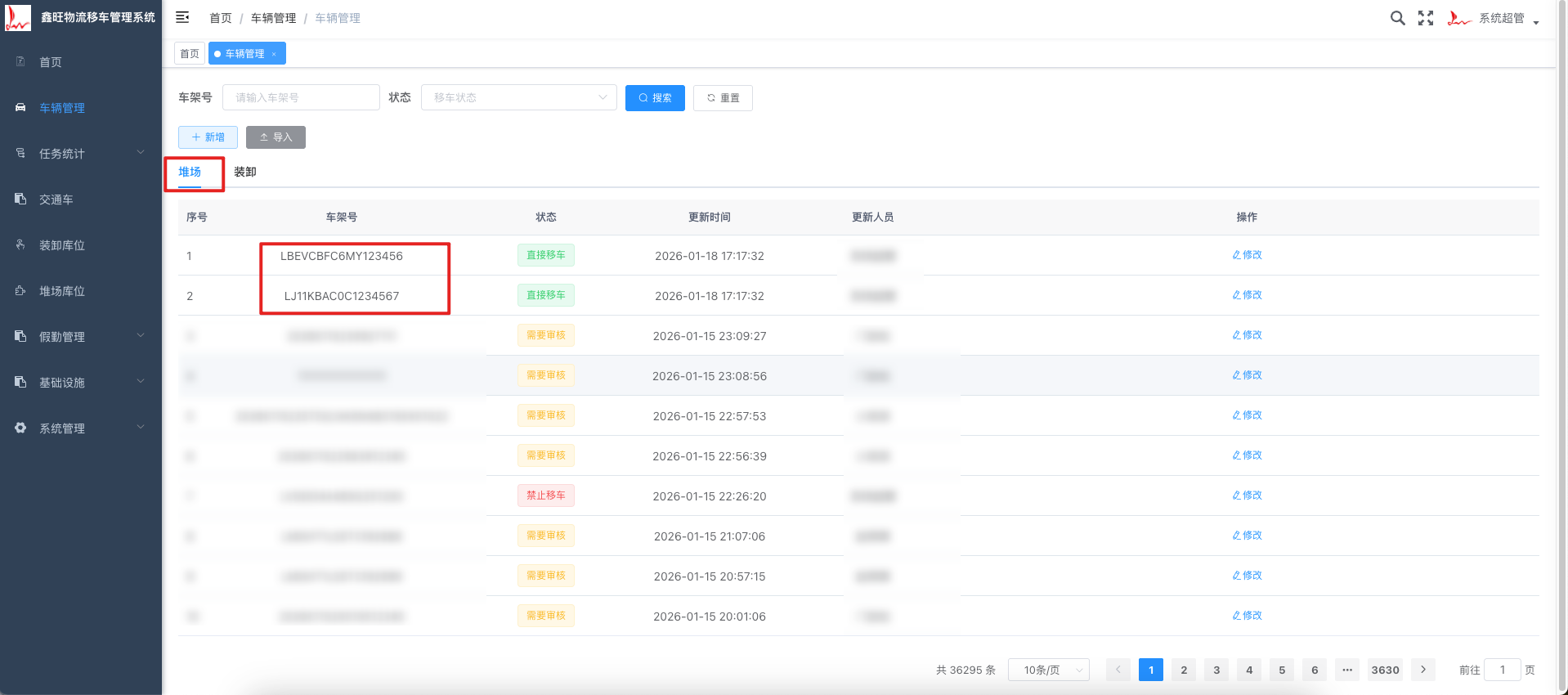Click the icon beside 堆场库位

20,290
